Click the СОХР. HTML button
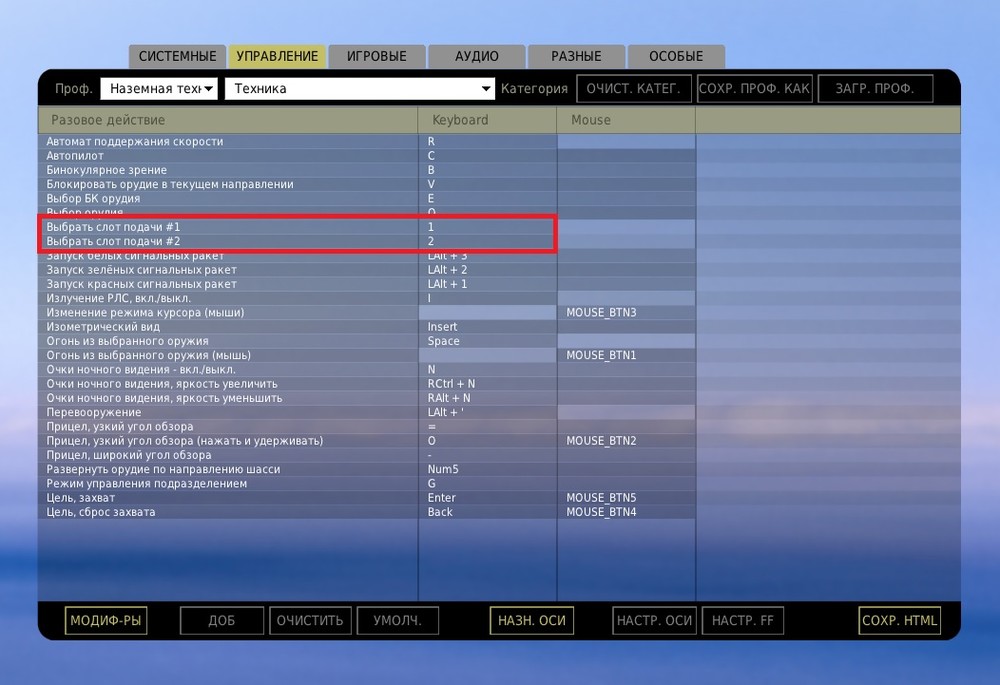The image size is (1000, 685). (x=899, y=621)
